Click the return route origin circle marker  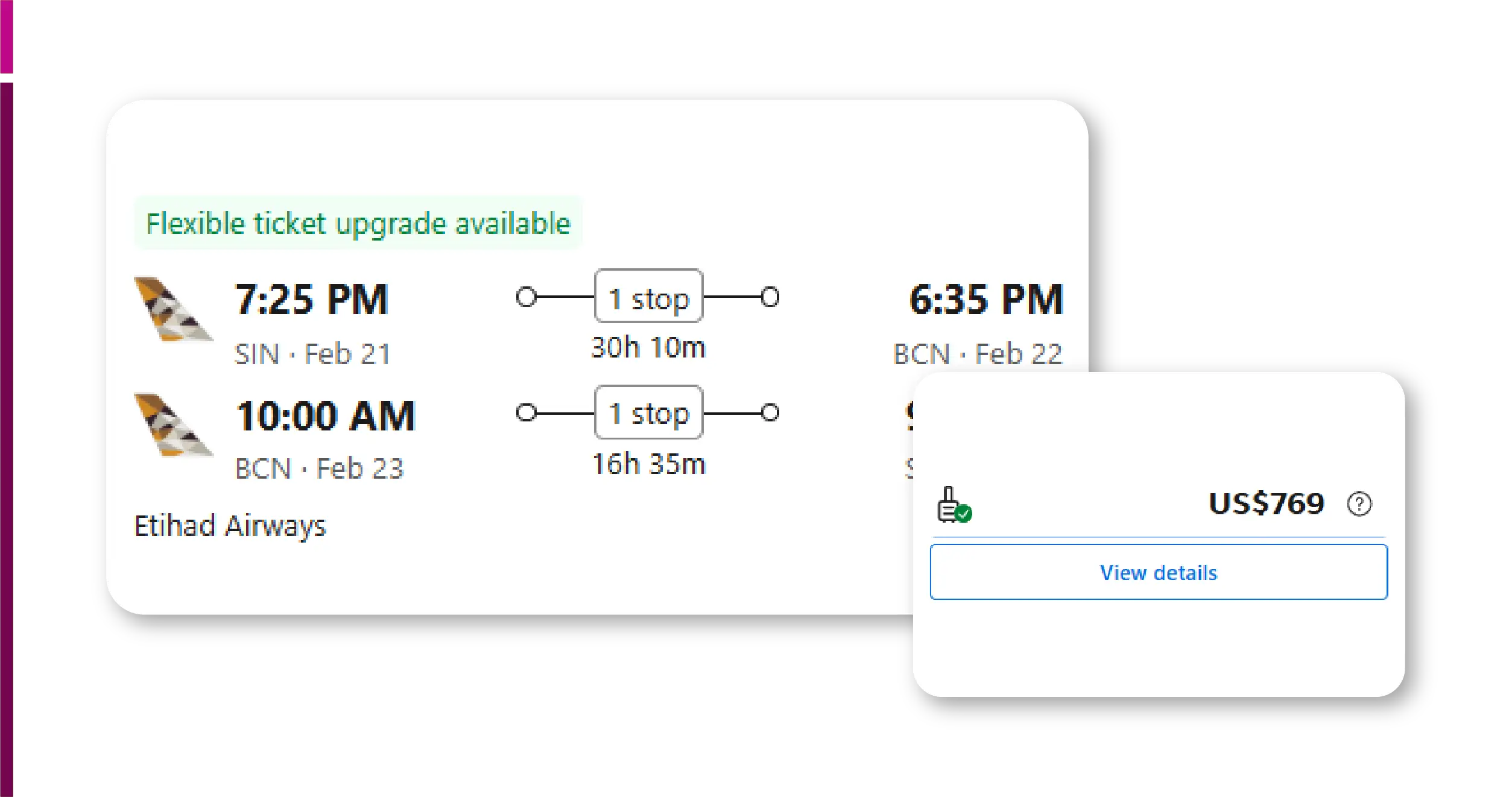pos(527,412)
